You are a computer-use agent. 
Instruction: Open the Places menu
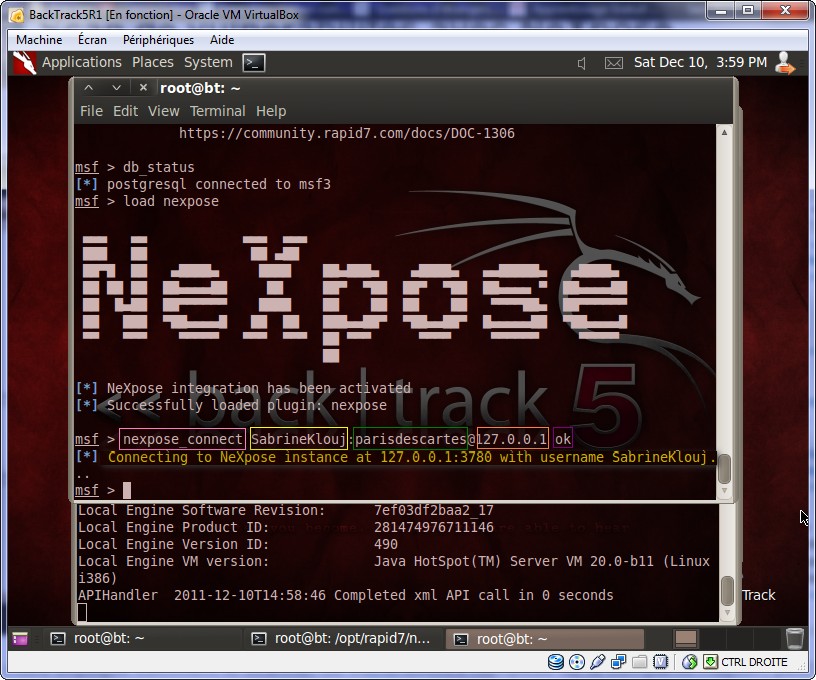(x=152, y=62)
